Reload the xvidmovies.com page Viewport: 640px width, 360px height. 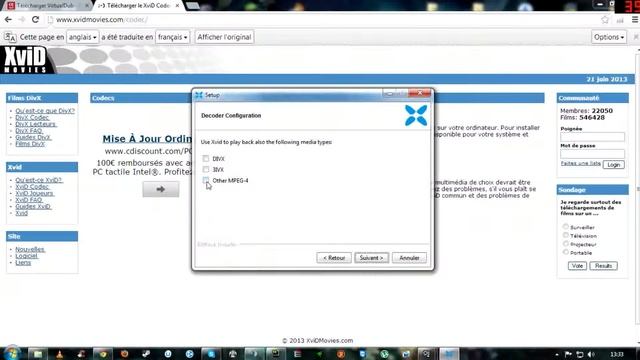click(36, 20)
